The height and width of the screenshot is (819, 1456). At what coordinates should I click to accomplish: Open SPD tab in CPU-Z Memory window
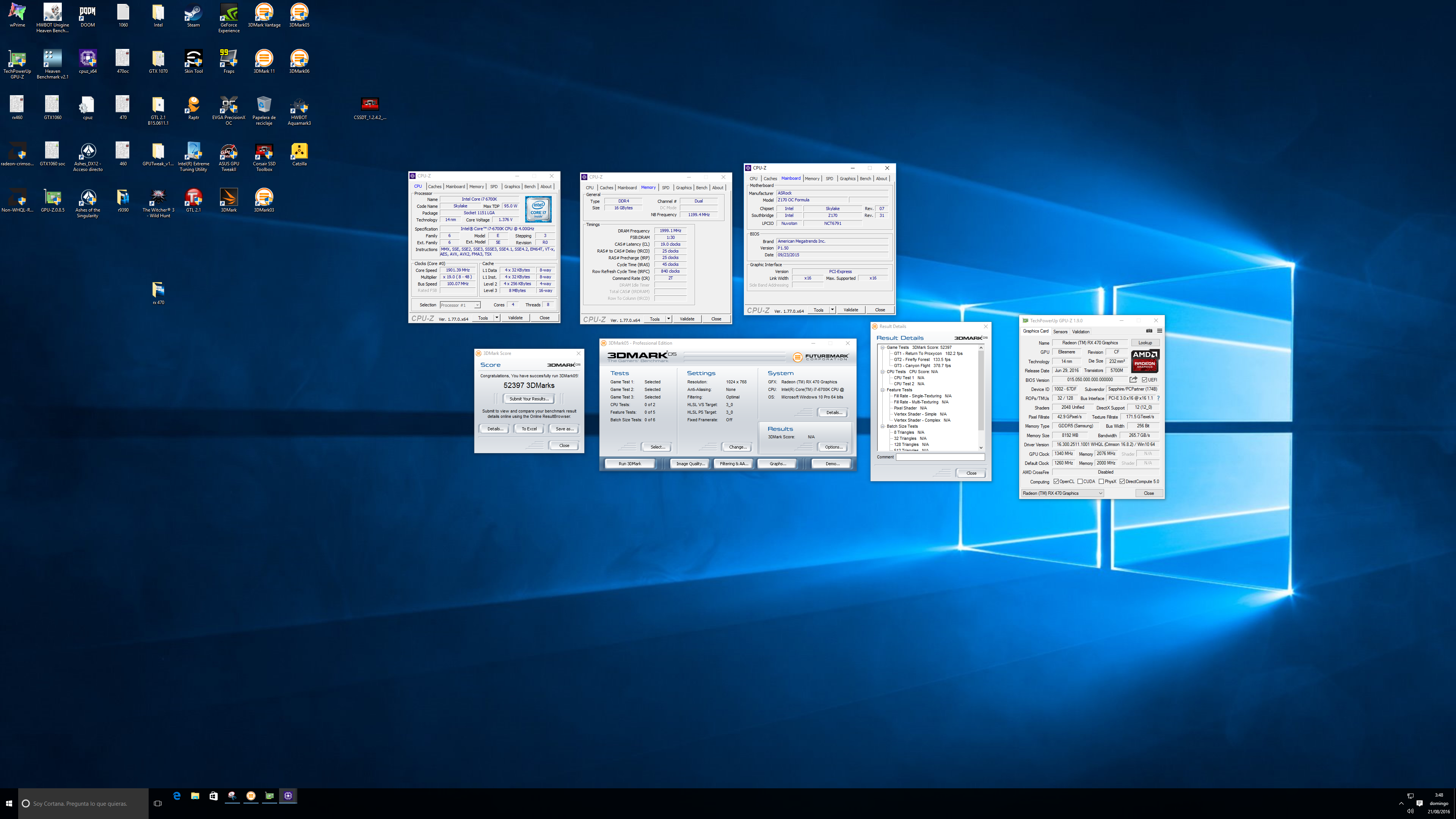coord(665,188)
